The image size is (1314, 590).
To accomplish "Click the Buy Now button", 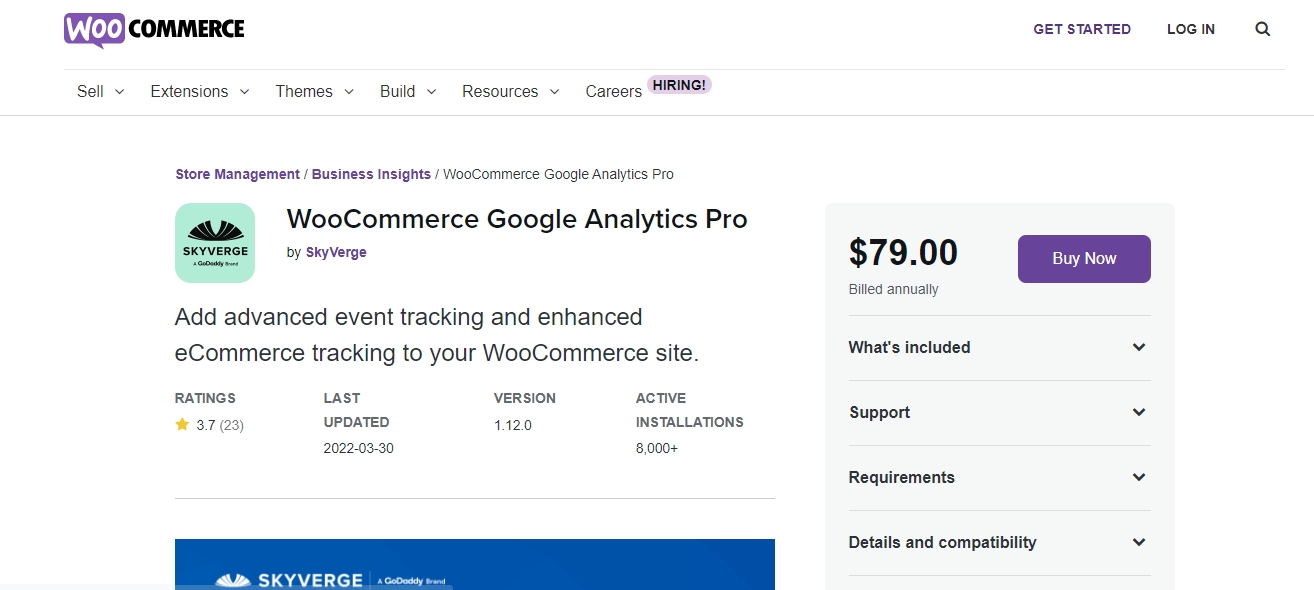I will point(1084,259).
